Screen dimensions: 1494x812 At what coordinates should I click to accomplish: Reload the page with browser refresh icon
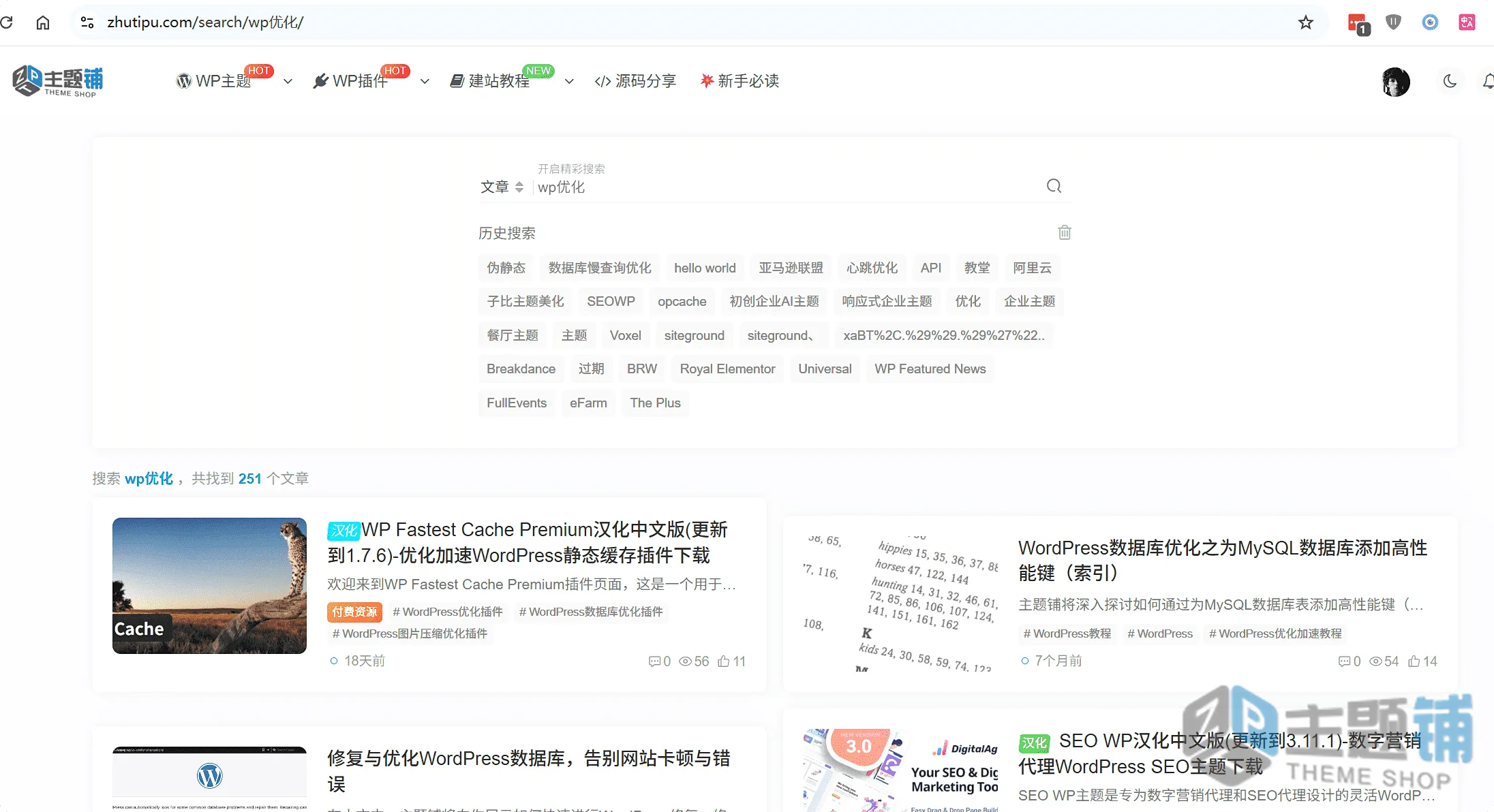click(6, 22)
